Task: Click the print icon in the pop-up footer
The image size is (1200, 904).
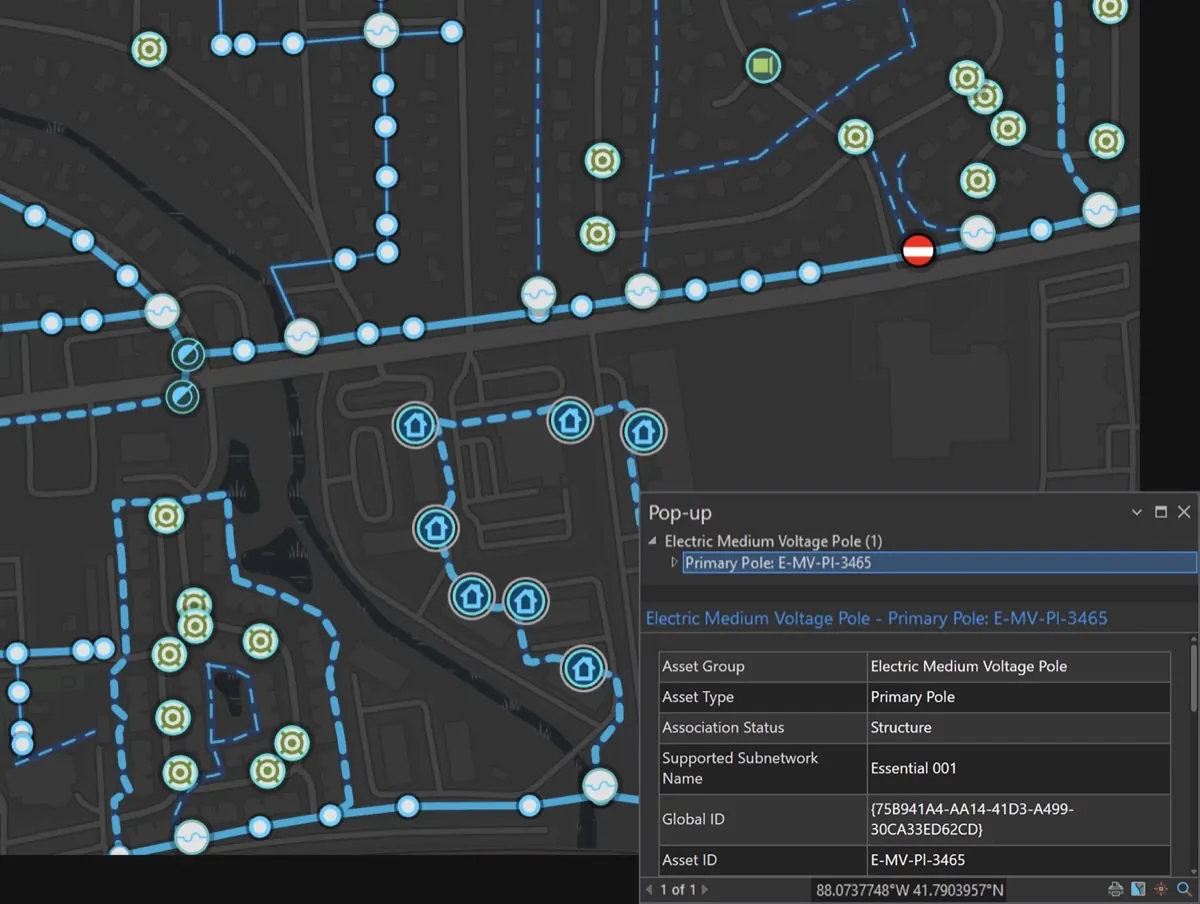Action: click(1116, 889)
